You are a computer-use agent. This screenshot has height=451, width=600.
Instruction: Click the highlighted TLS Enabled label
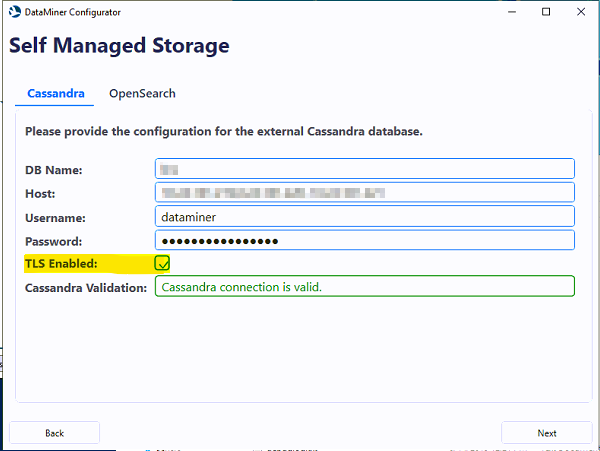[x=62, y=264]
